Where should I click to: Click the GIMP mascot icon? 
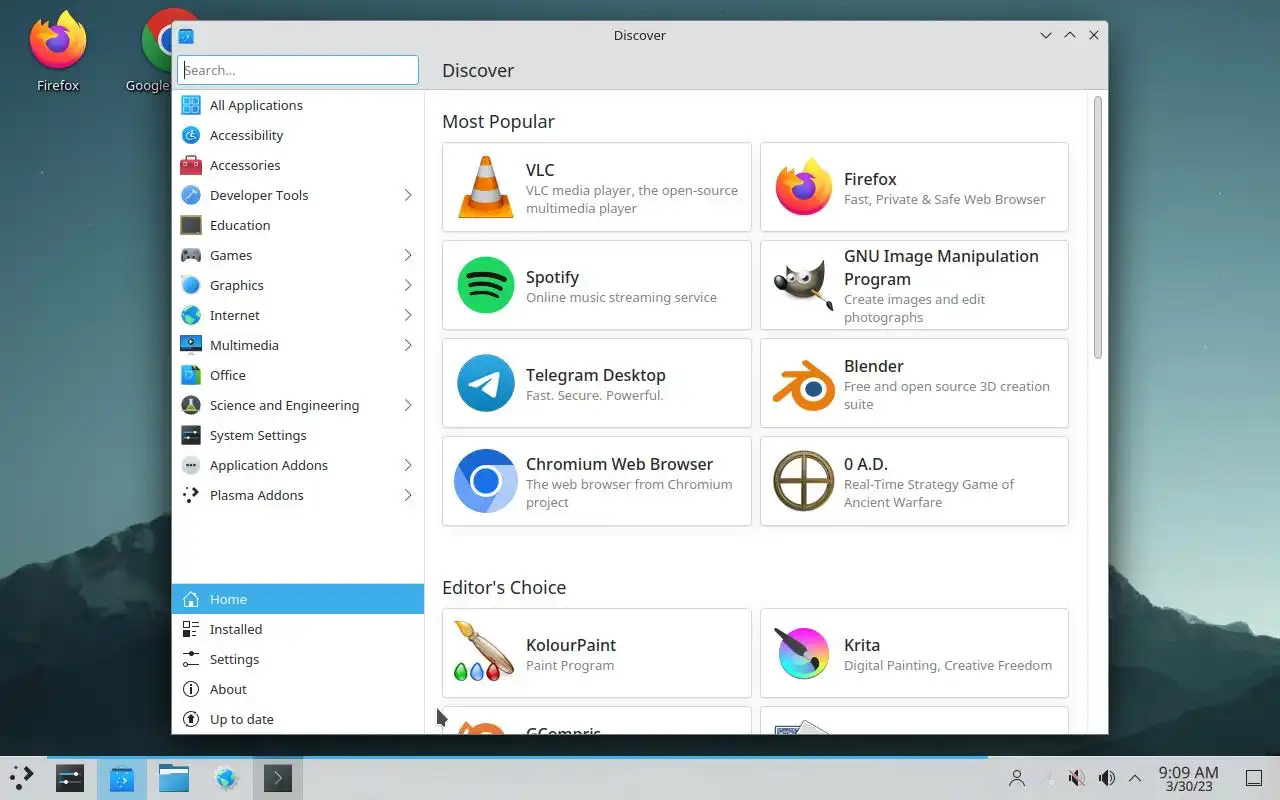click(x=803, y=285)
